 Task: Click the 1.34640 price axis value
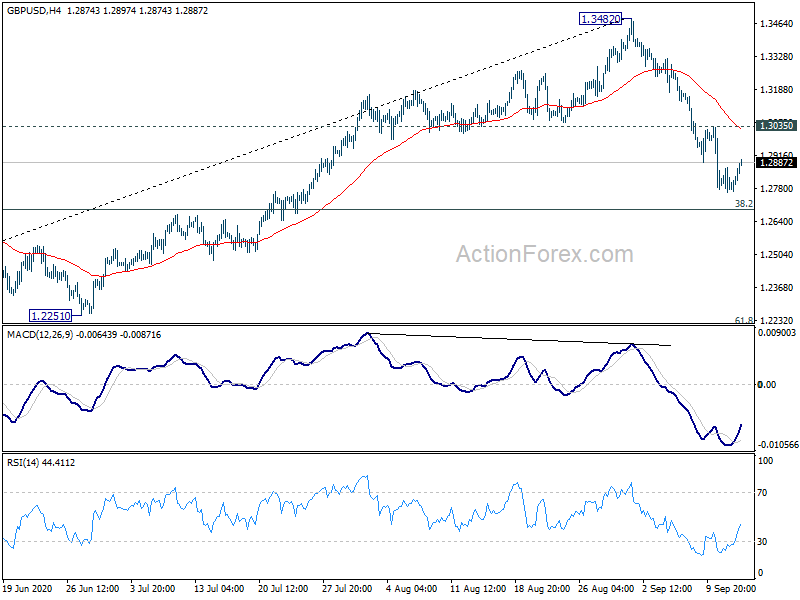click(x=777, y=23)
